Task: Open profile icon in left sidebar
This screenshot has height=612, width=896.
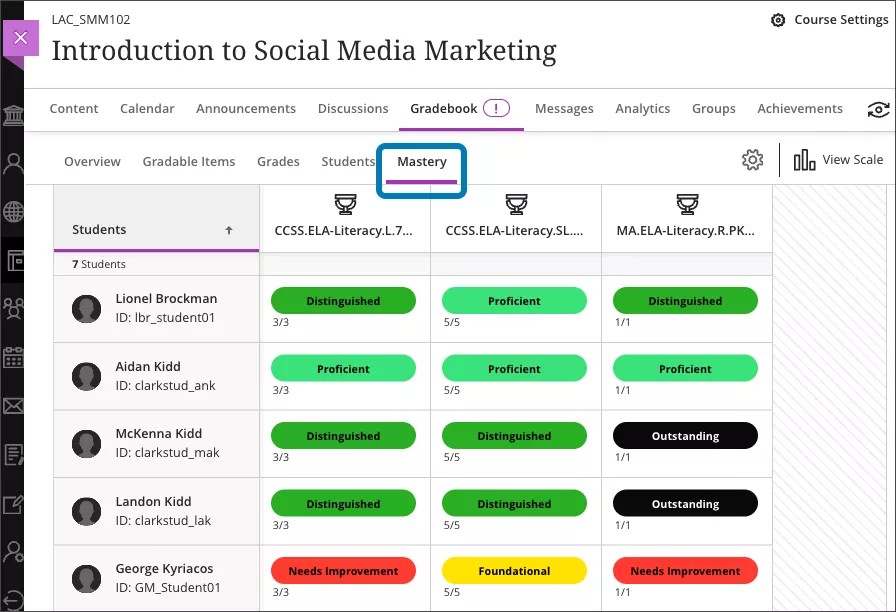Action: tap(13, 164)
